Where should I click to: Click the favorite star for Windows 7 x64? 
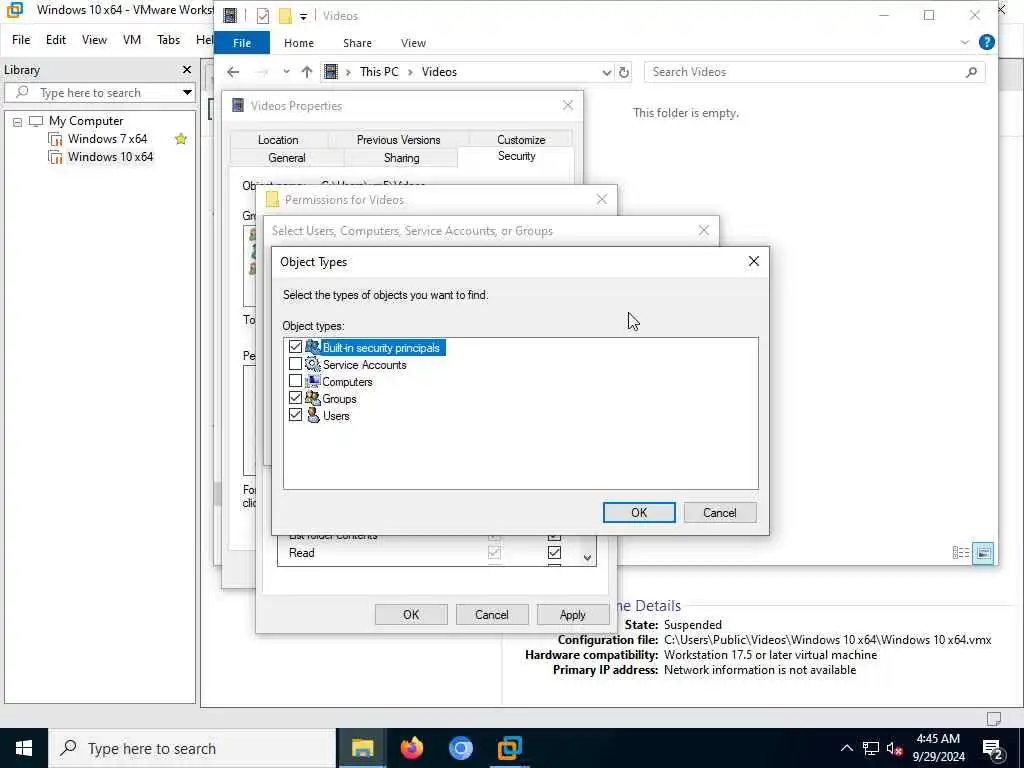point(181,138)
